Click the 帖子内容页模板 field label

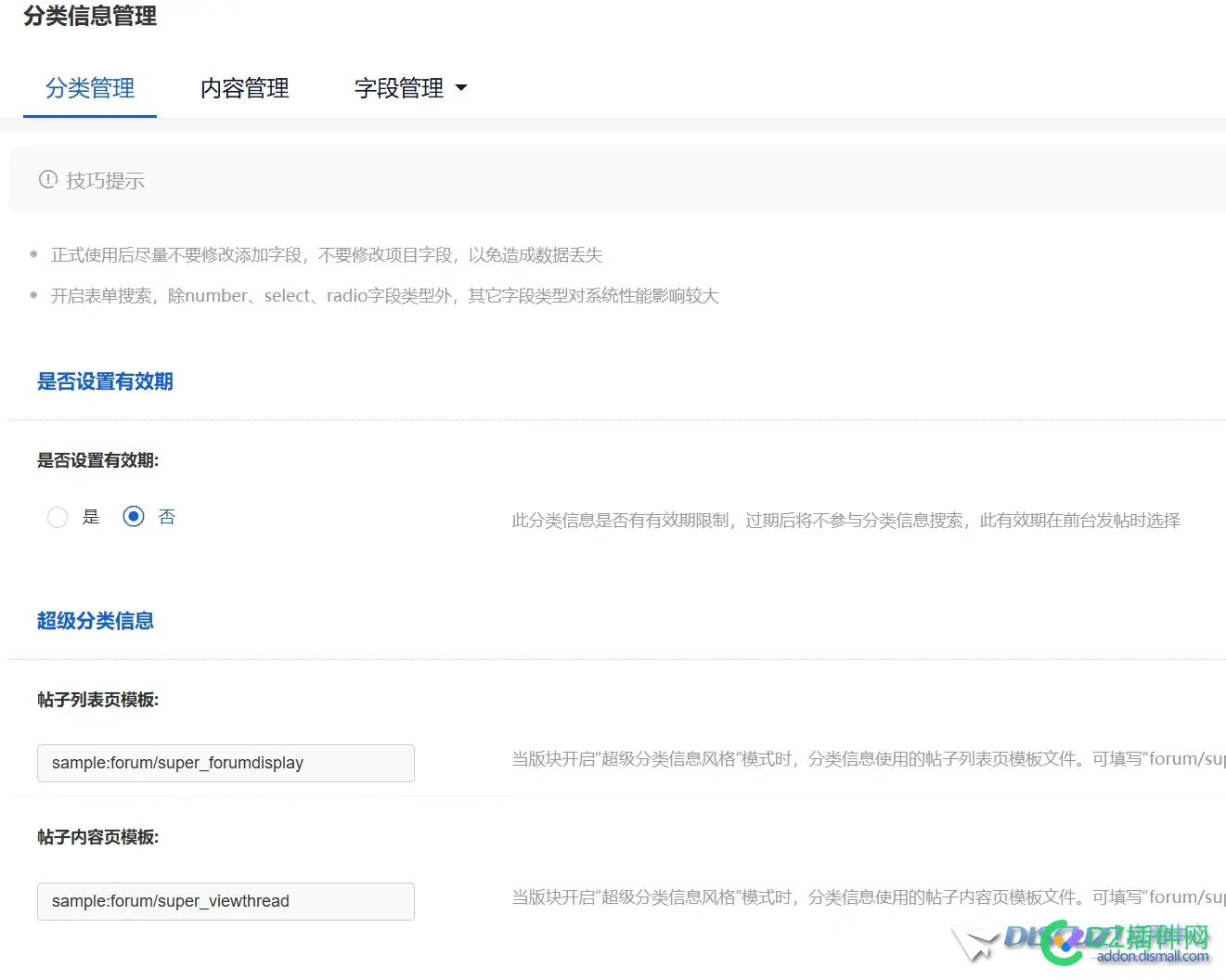click(x=98, y=837)
